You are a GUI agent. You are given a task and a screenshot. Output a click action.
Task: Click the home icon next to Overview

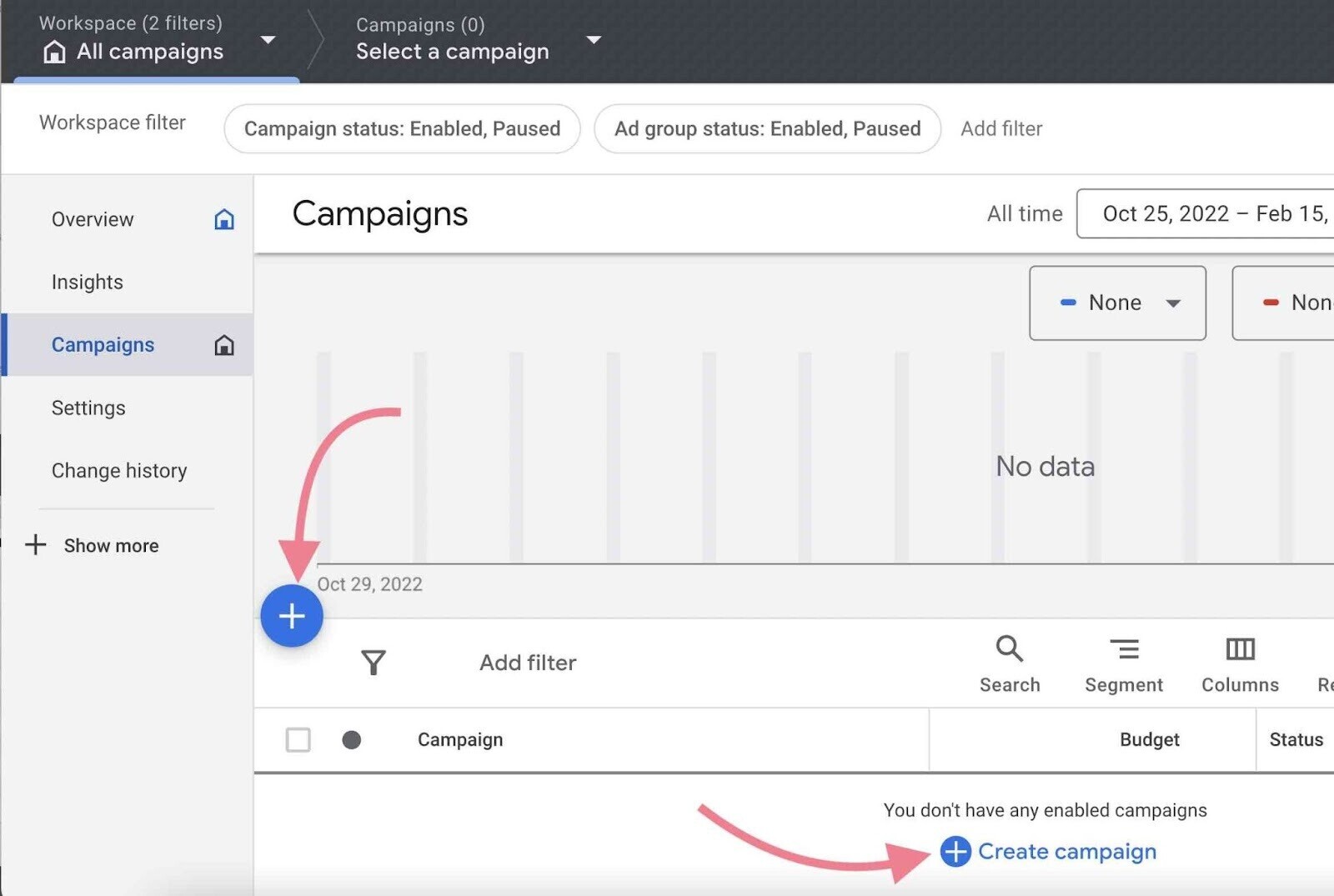pos(224,219)
